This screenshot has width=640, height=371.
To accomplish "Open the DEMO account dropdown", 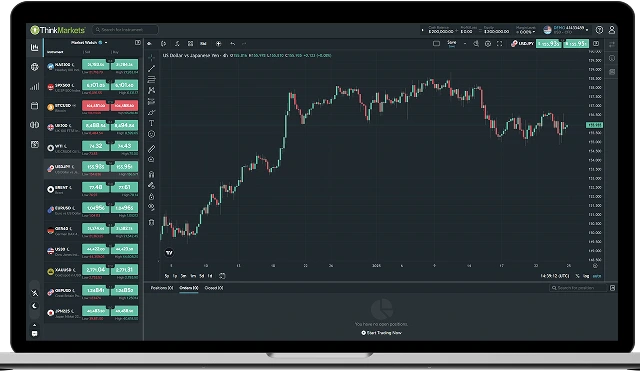I will [566, 30].
